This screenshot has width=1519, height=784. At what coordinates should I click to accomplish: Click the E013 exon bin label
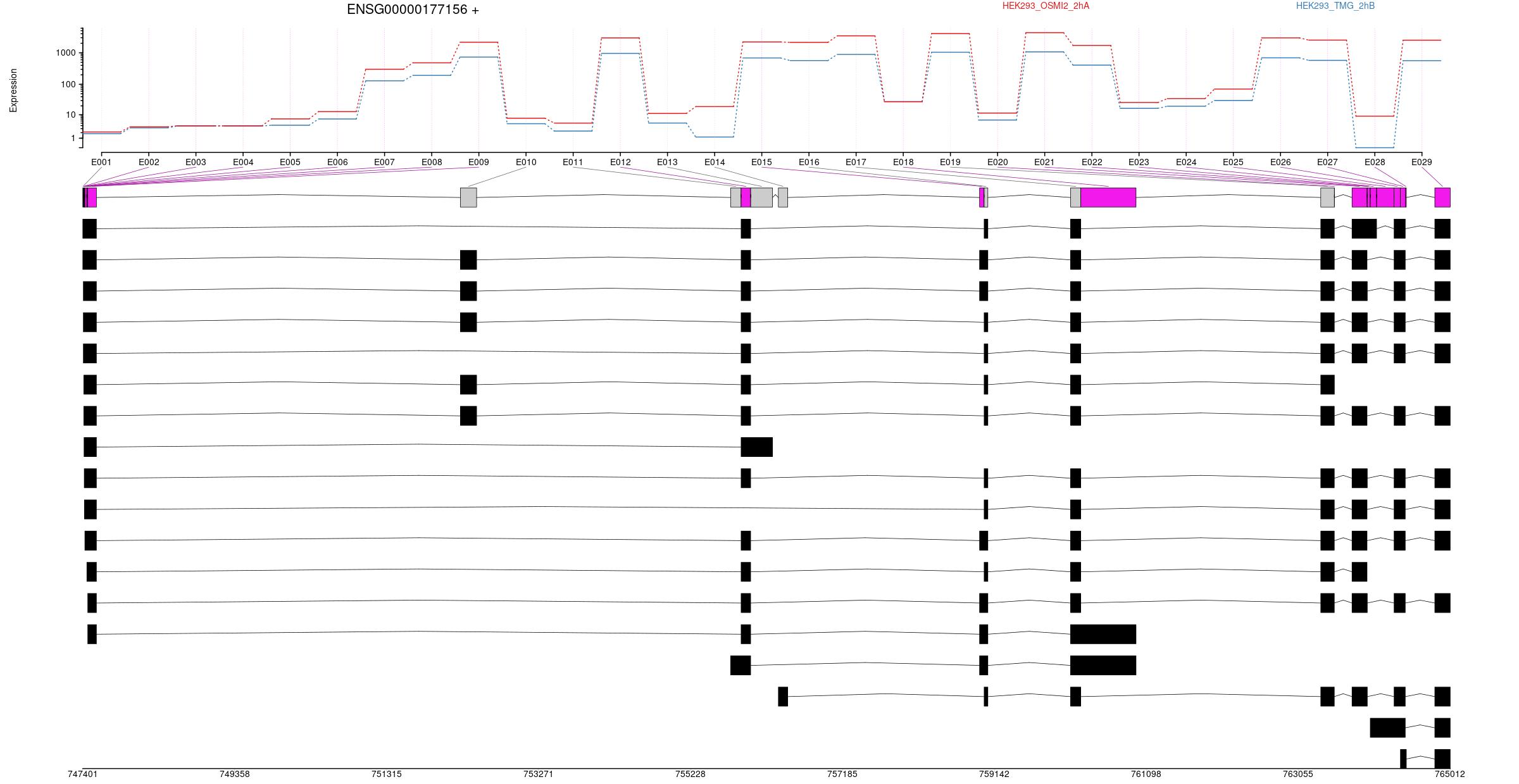[x=667, y=162]
